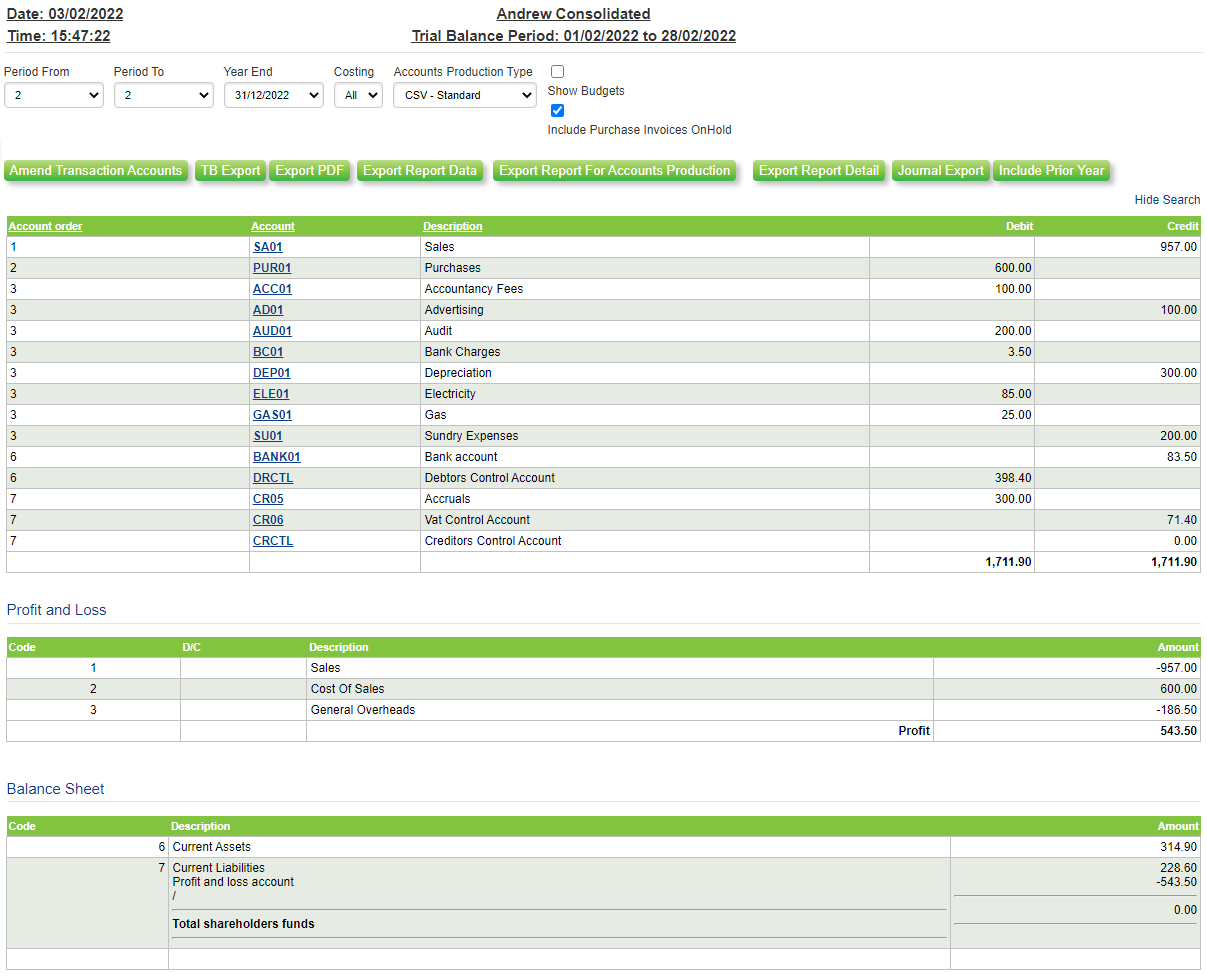
Task: Click the TB Export button
Action: click(230, 171)
